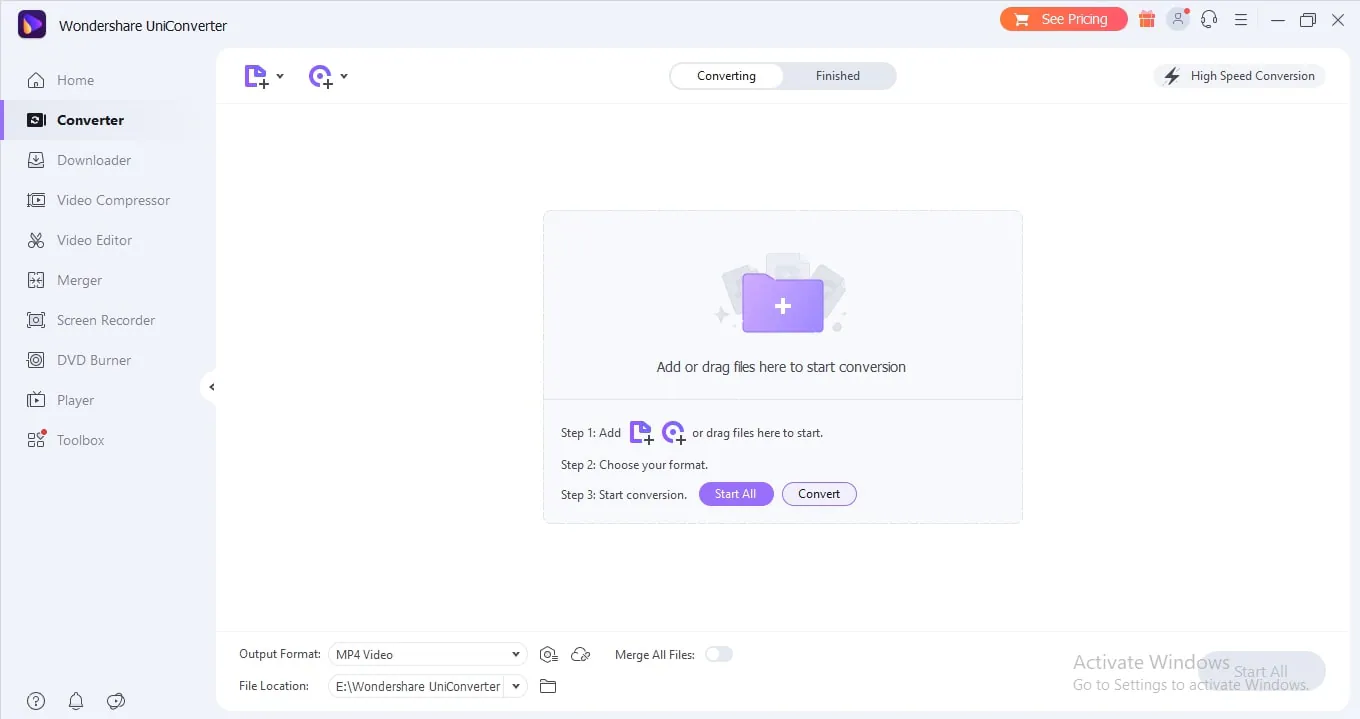Click the See Pricing button

tap(1064, 19)
